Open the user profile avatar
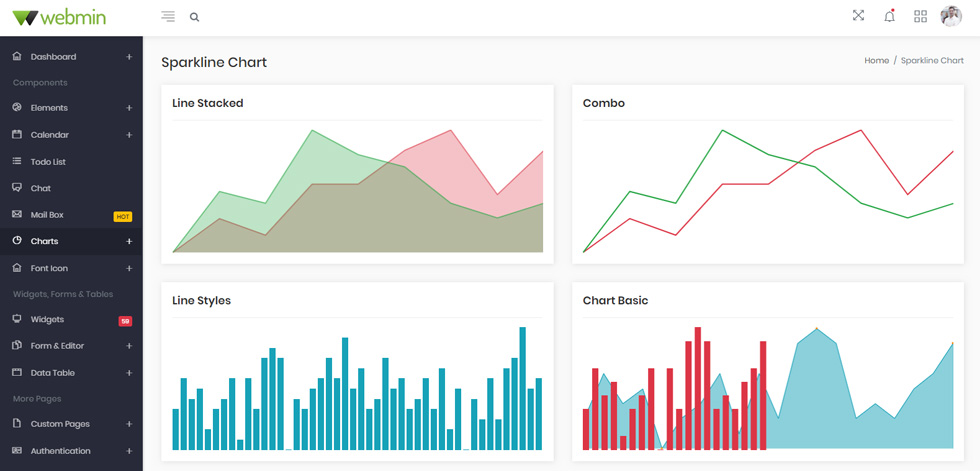Viewport: 980px width, 471px height. coord(951,16)
